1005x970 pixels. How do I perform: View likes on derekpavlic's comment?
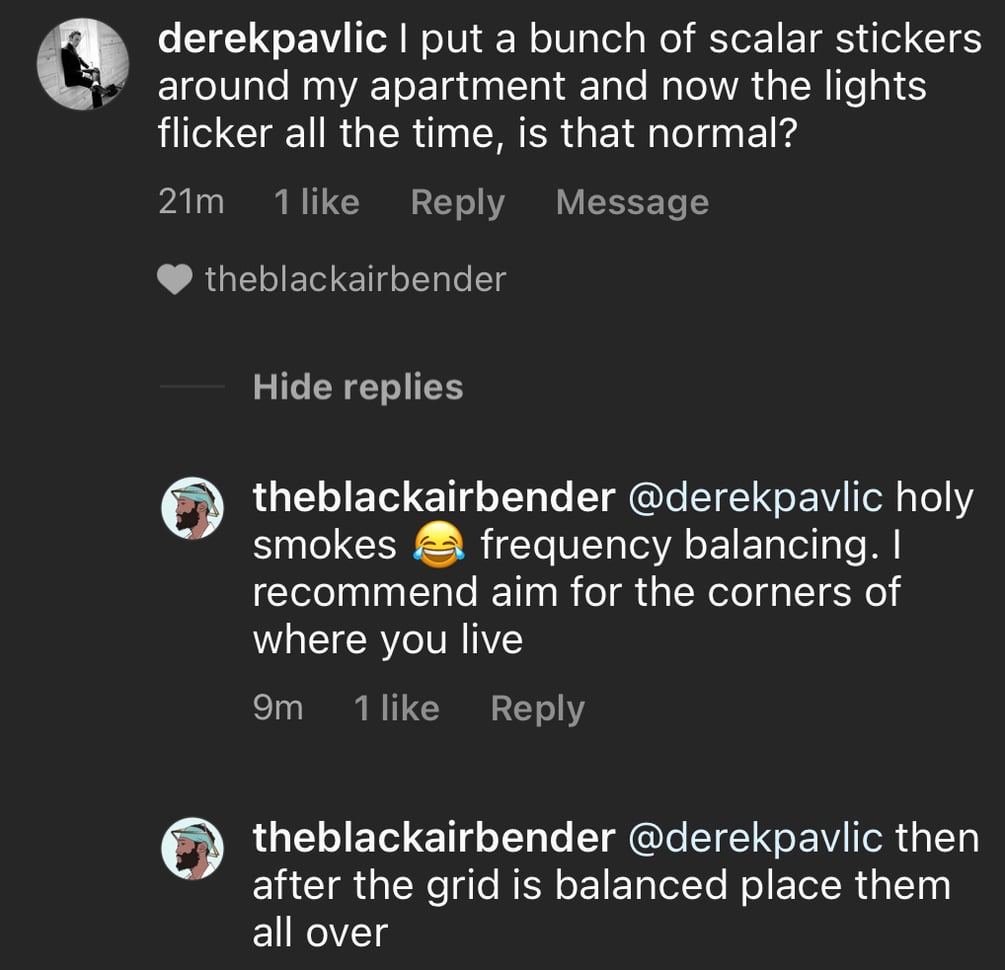pos(316,203)
